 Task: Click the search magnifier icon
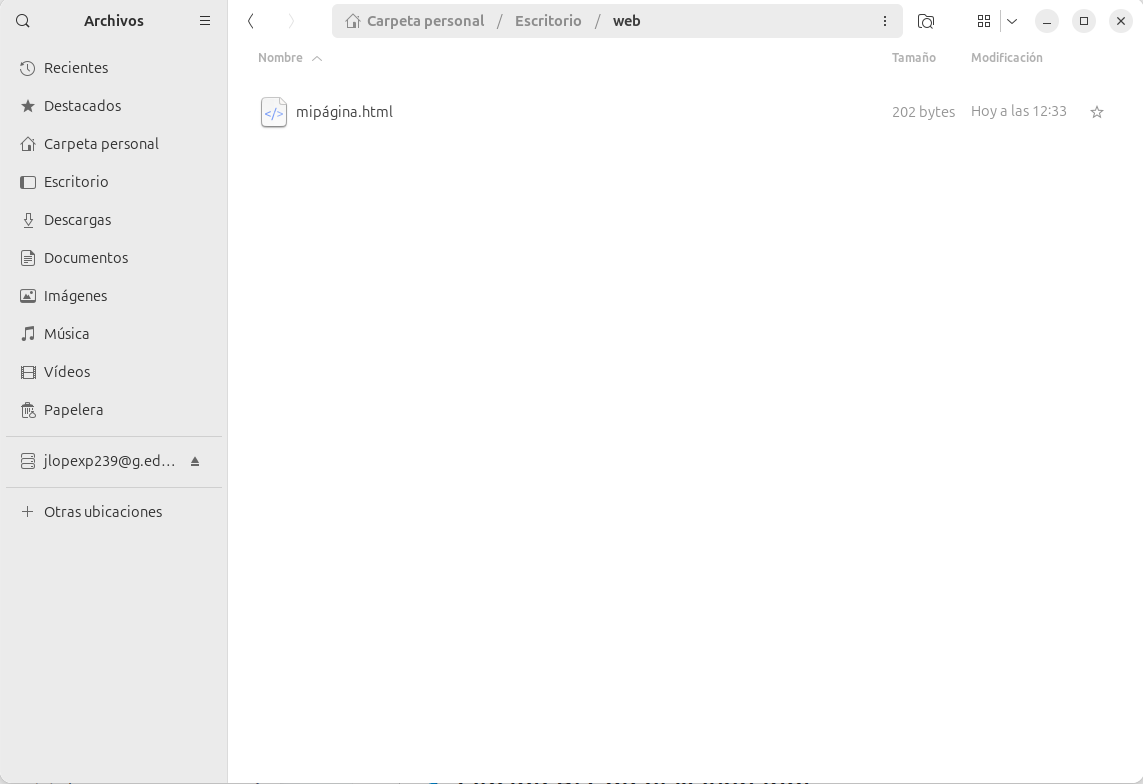23,21
